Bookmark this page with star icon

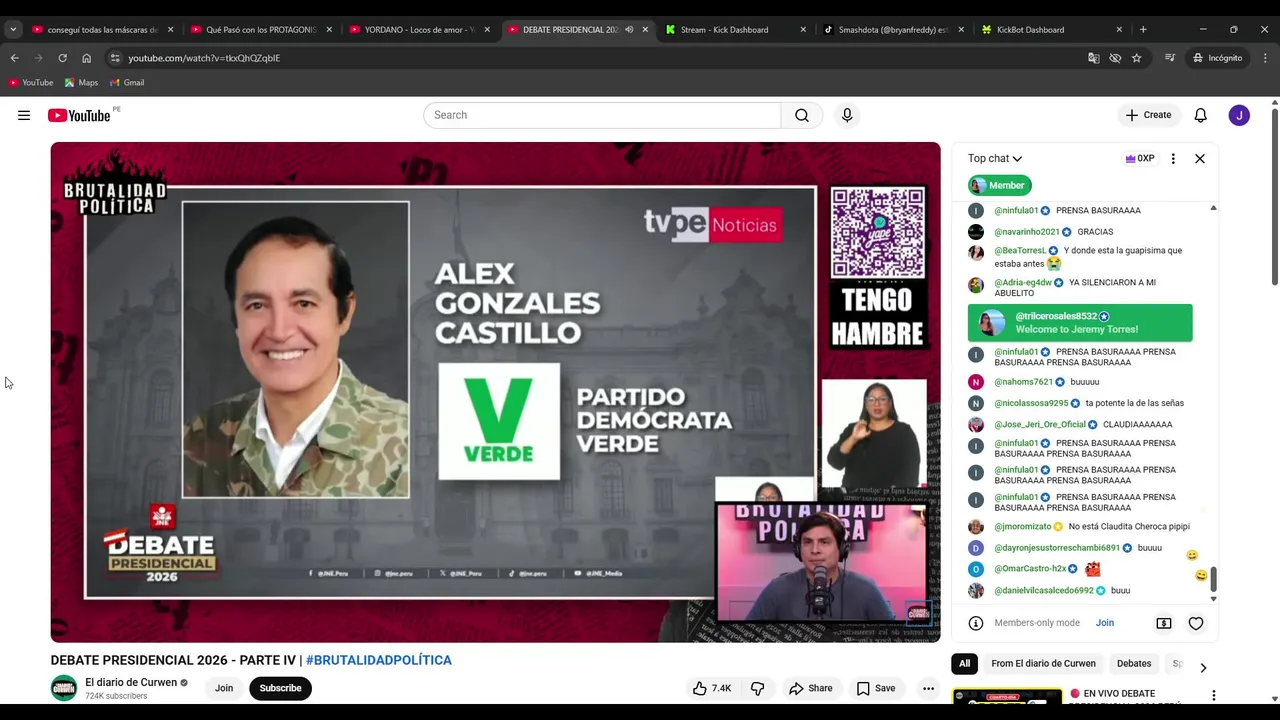(1136, 58)
